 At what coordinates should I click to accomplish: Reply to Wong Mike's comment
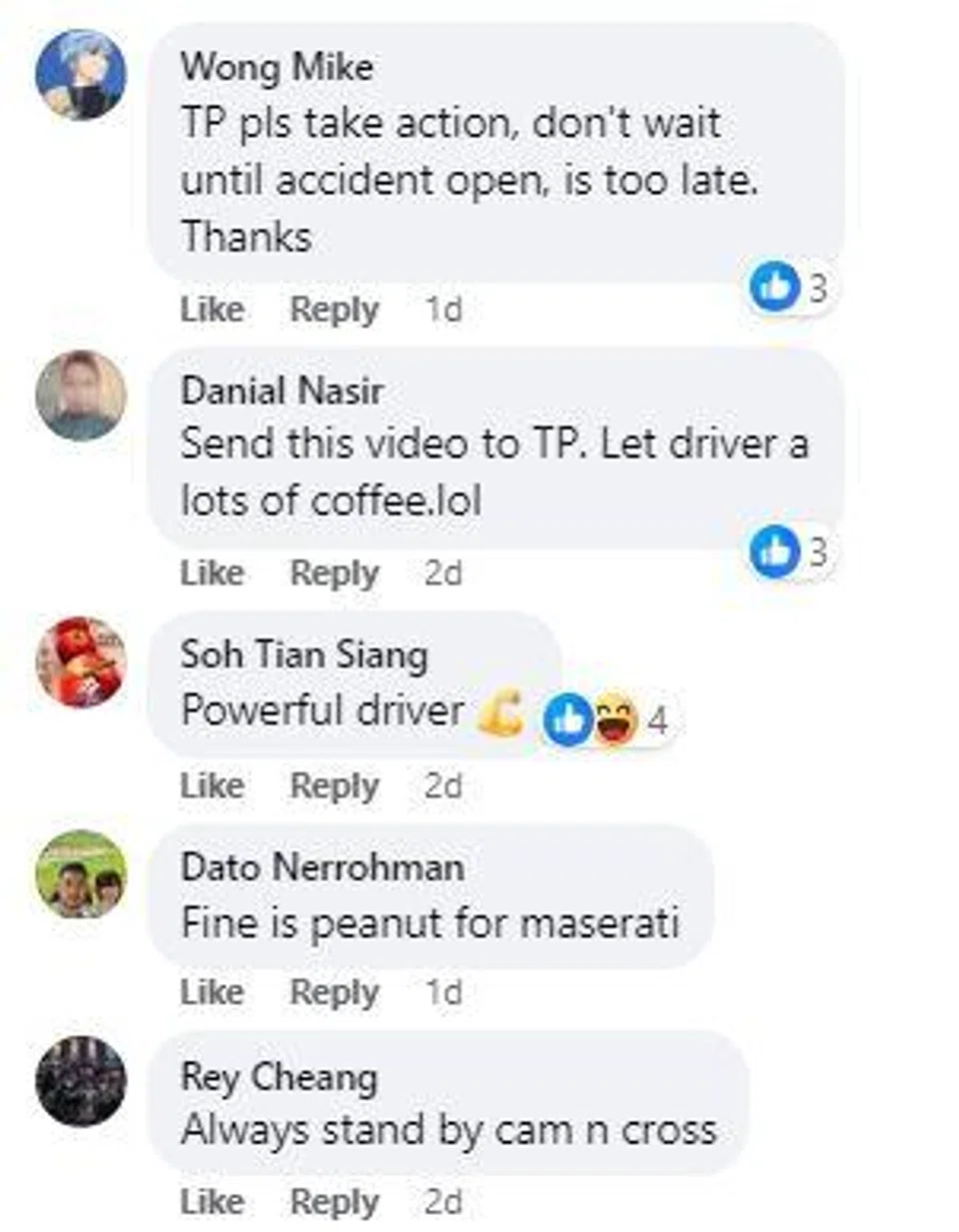tap(335, 309)
